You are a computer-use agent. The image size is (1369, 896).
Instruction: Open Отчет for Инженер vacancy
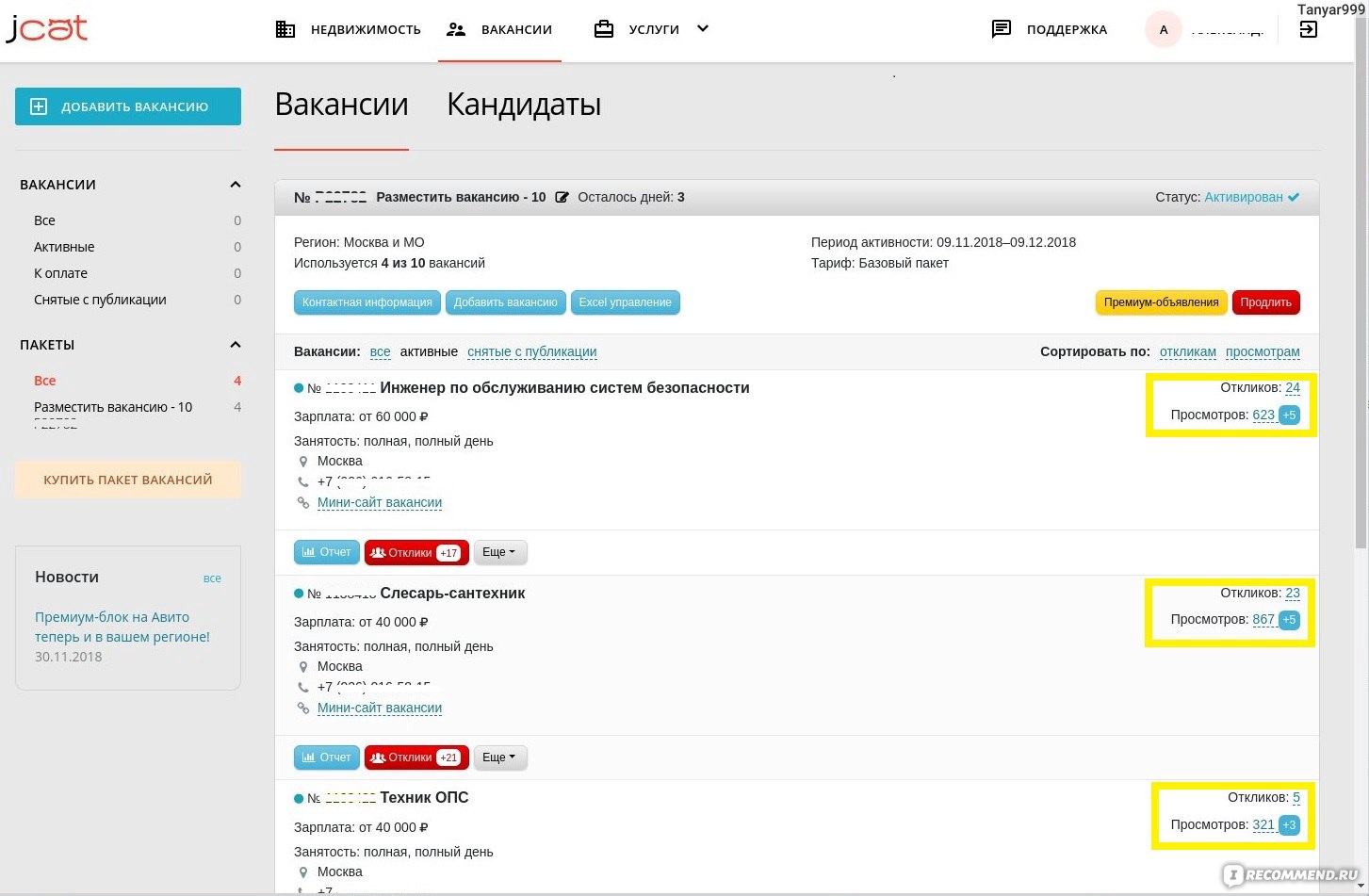tap(327, 552)
